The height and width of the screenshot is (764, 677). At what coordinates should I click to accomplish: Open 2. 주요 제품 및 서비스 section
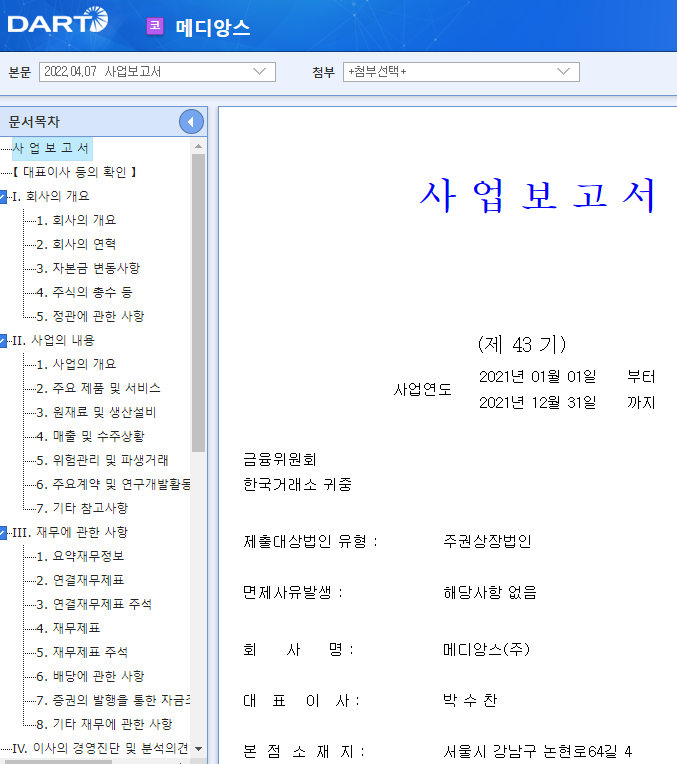point(98,388)
